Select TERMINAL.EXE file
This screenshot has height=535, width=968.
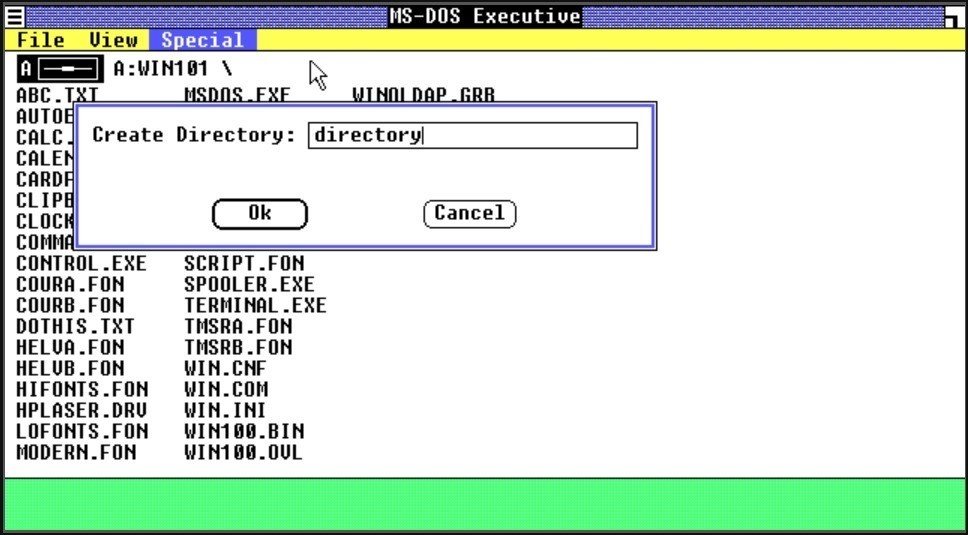click(256, 305)
